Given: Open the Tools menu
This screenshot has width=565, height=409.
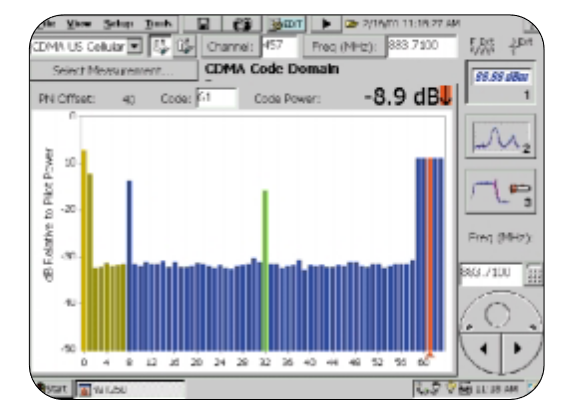Looking at the screenshot, I should (x=158, y=24).
